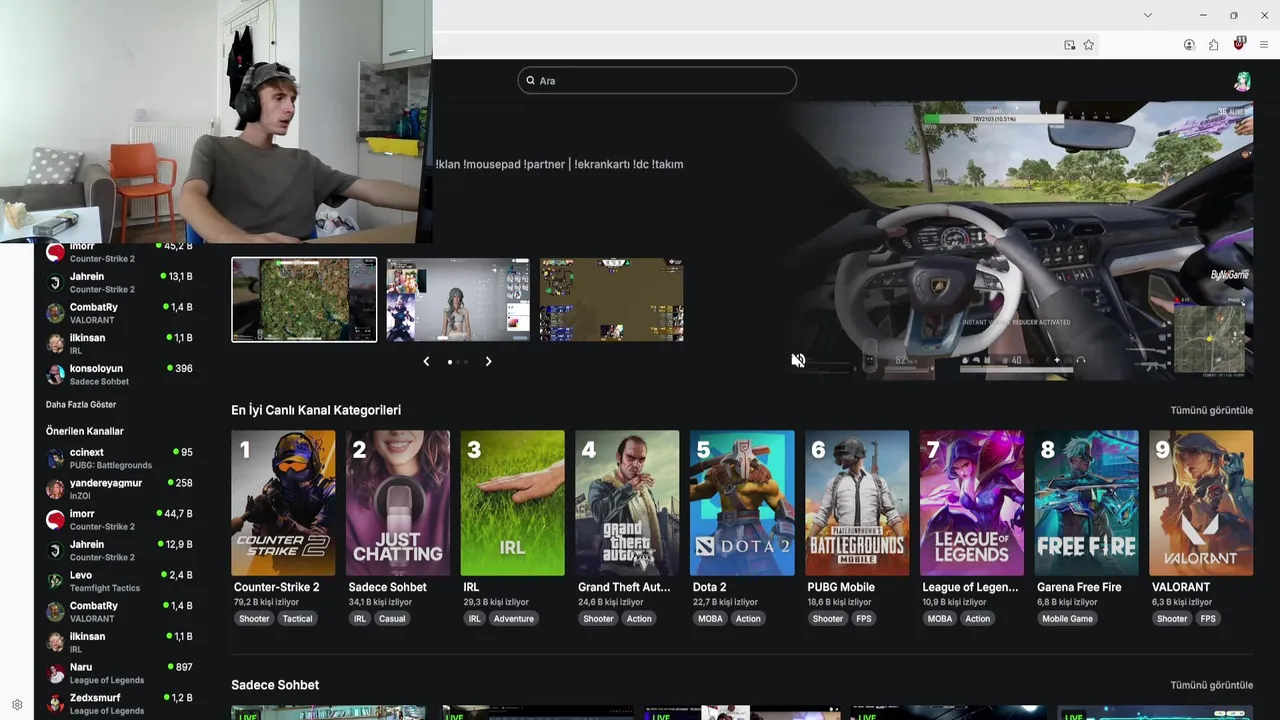Open Firefox hamburger application menu
1280x720 pixels.
tap(1264, 45)
